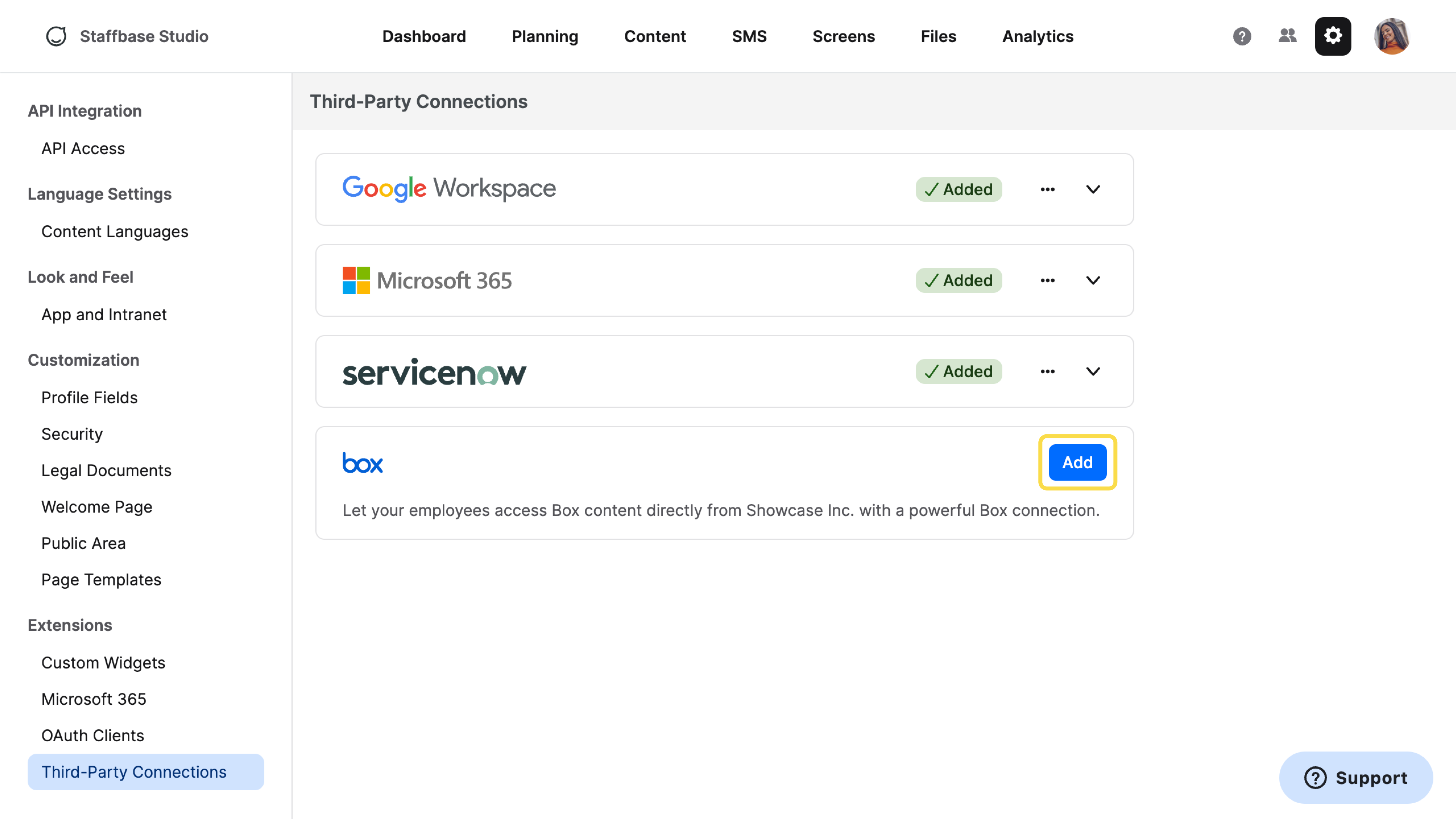
Task: Click the Box connection description text
Action: (x=721, y=511)
